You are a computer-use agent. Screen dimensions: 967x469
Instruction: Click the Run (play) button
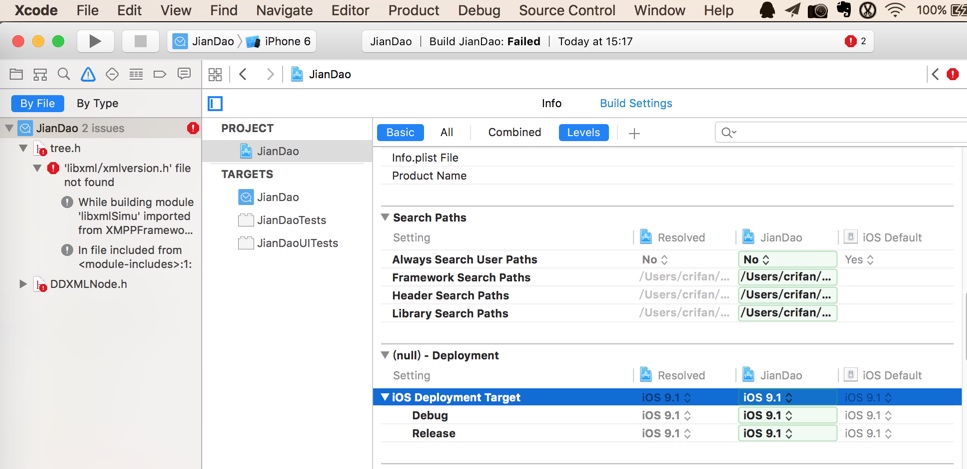pos(95,41)
